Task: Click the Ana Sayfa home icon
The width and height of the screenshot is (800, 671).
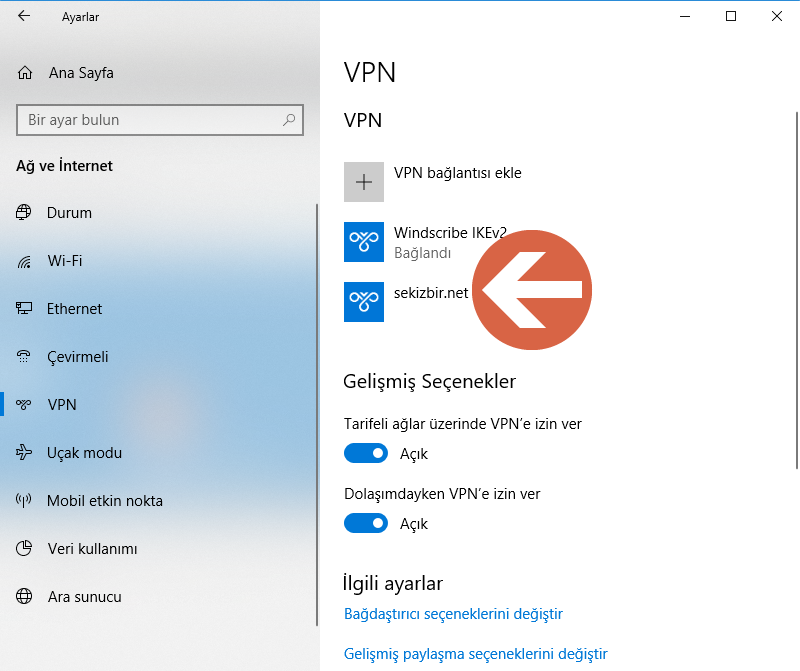Action: 22,72
